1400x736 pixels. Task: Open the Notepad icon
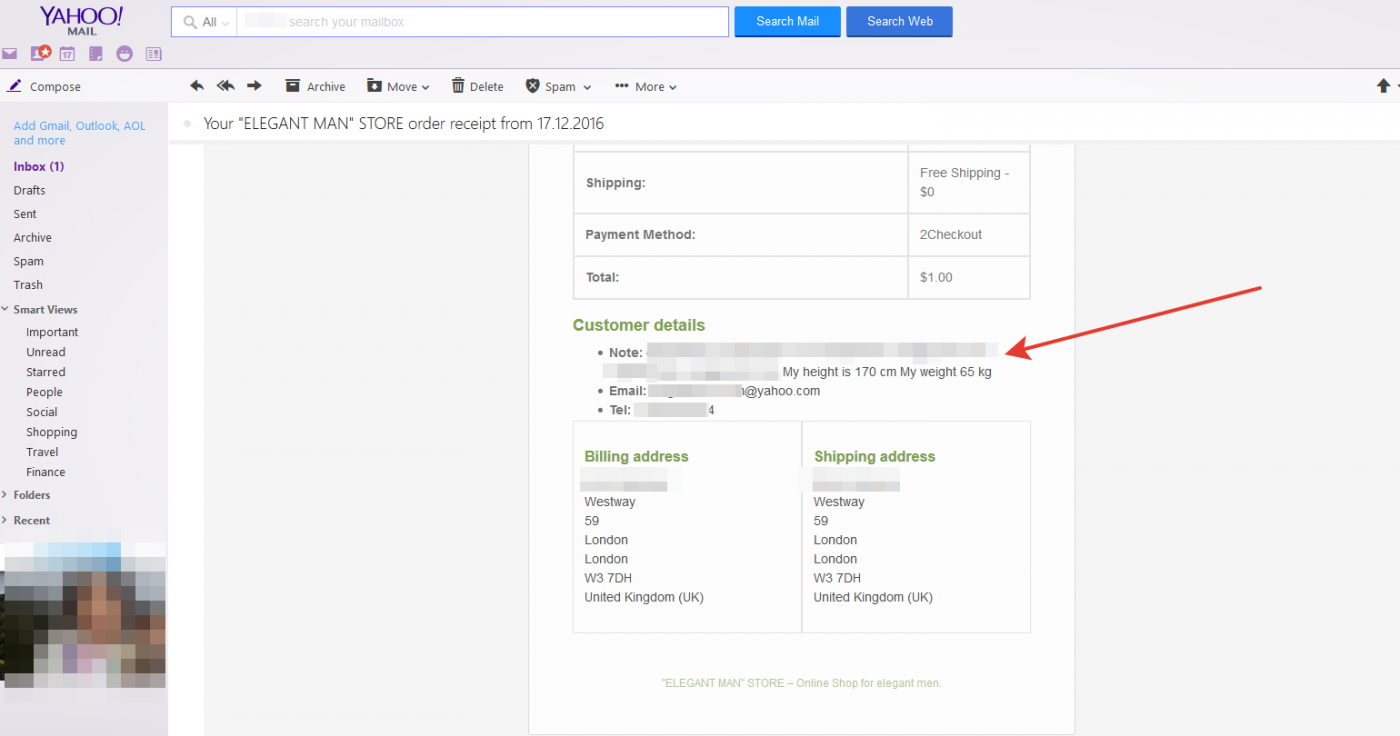(96, 54)
